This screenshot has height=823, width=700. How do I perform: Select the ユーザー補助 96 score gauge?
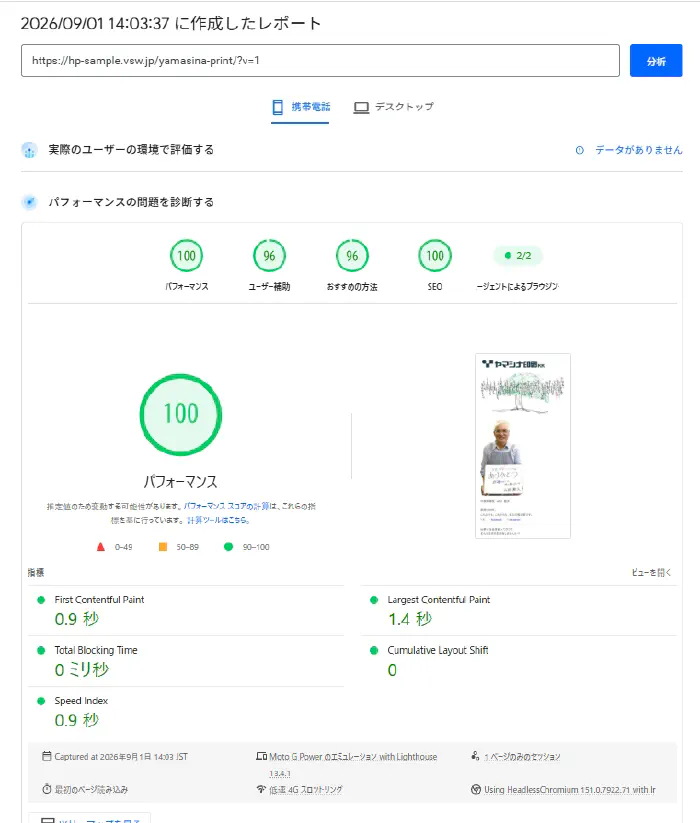point(269,256)
